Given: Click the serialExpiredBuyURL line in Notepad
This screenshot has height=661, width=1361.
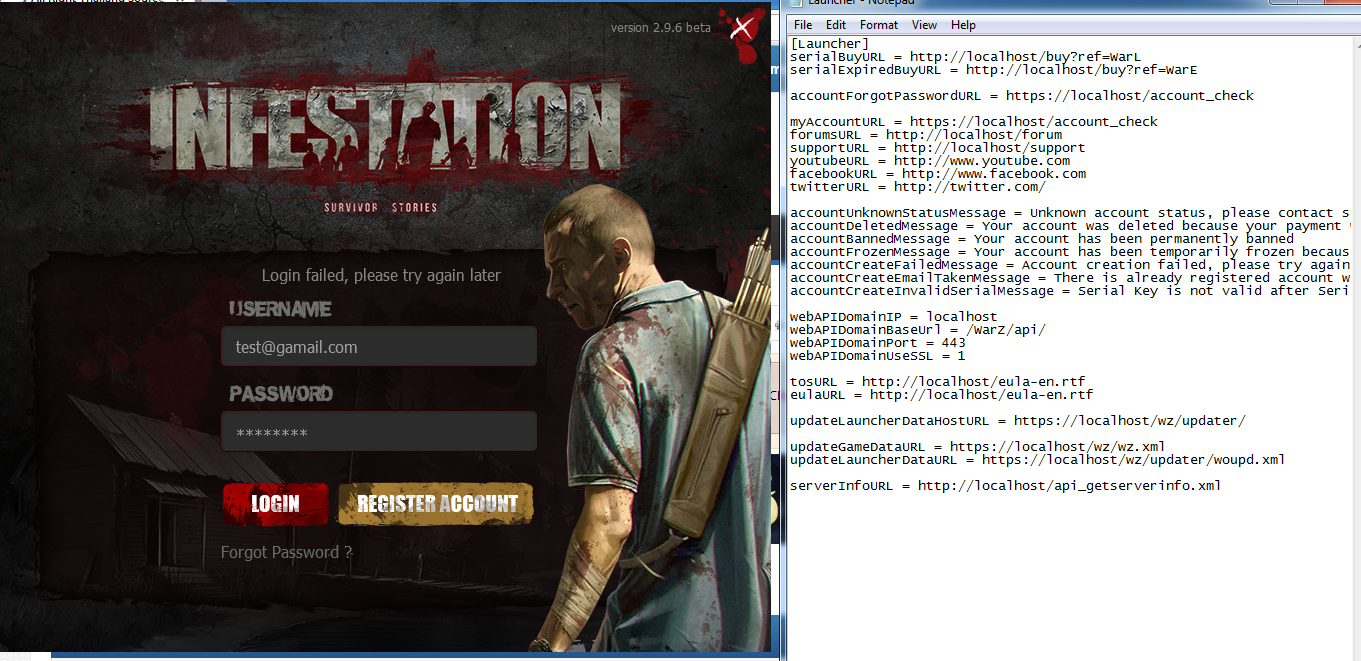Looking at the screenshot, I should (993, 70).
